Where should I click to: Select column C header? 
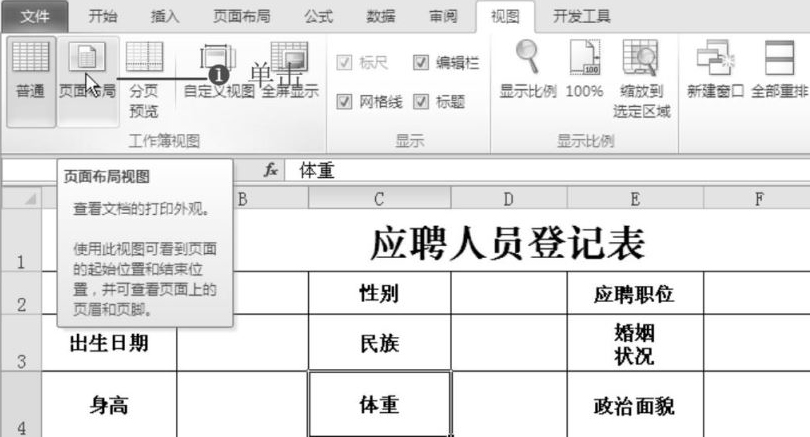(380, 198)
